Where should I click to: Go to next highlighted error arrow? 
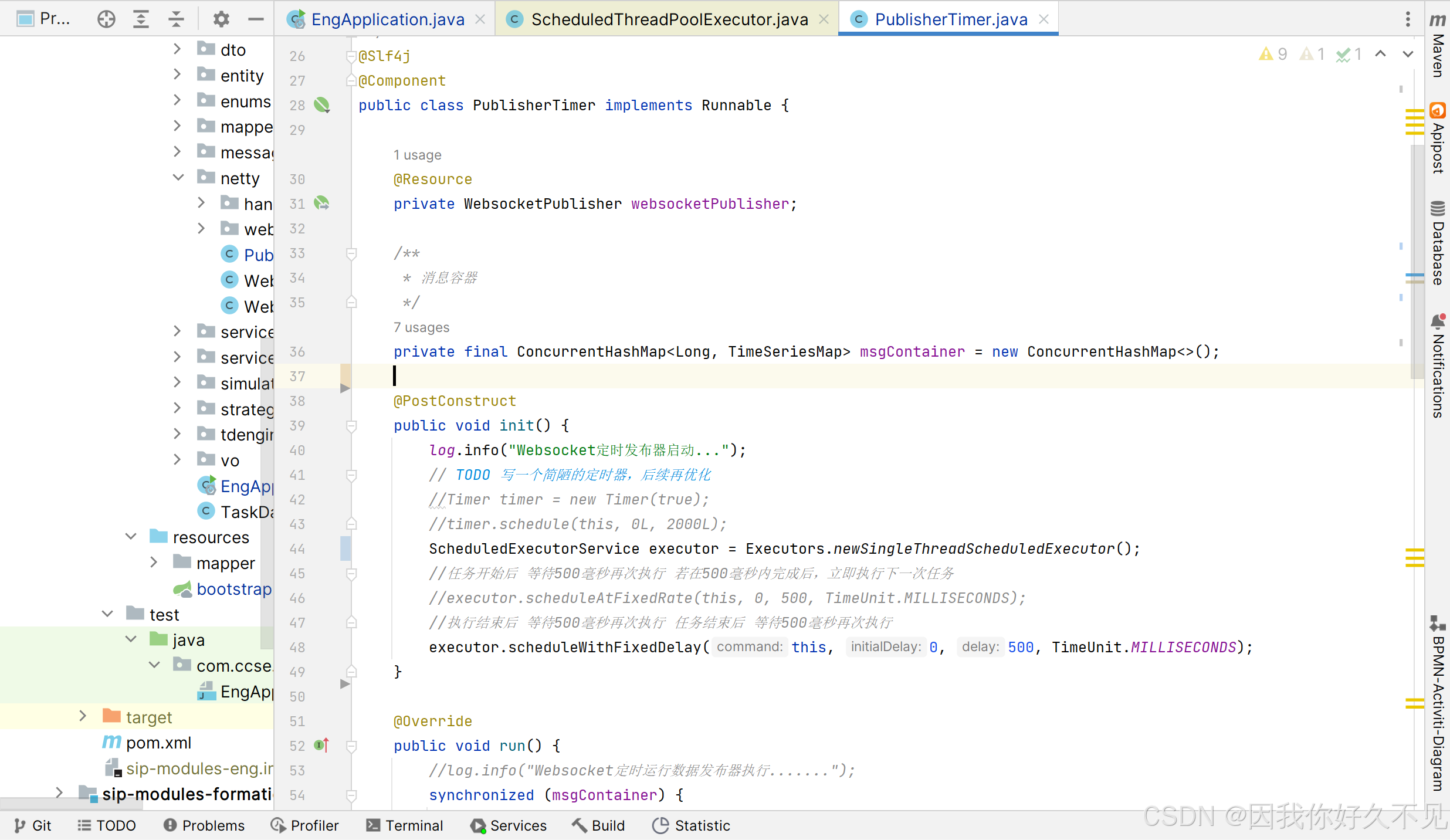(x=1408, y=54)
